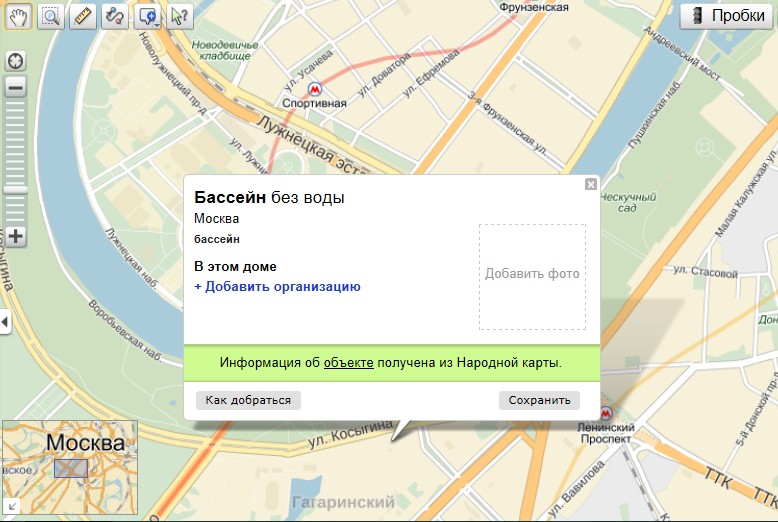Zoom in with the plus button
This screenshot has height=522, width=778.
click(x=15, y=236)
